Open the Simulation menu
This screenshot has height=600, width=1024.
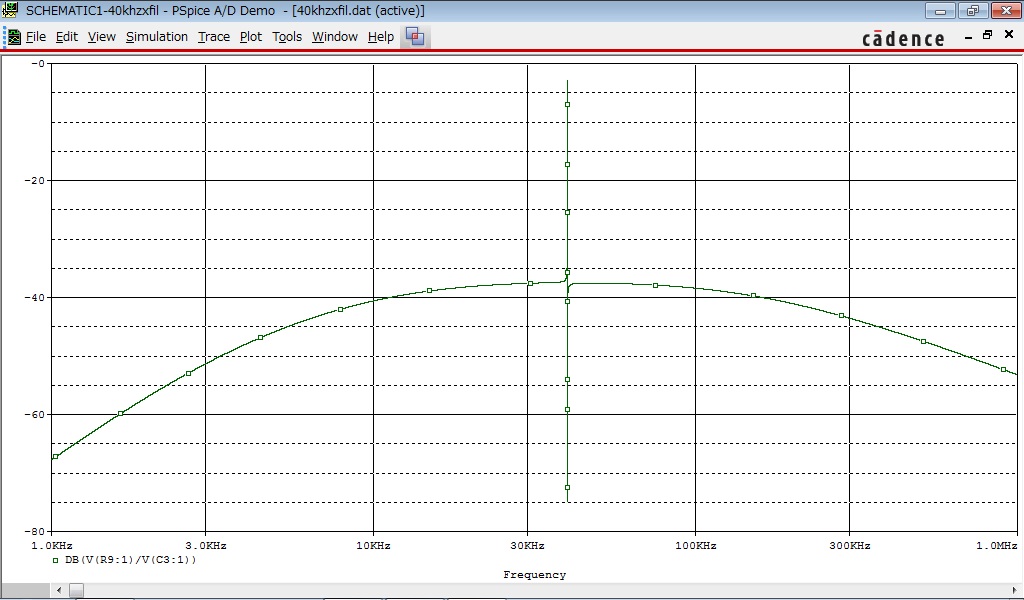[156, 37]
